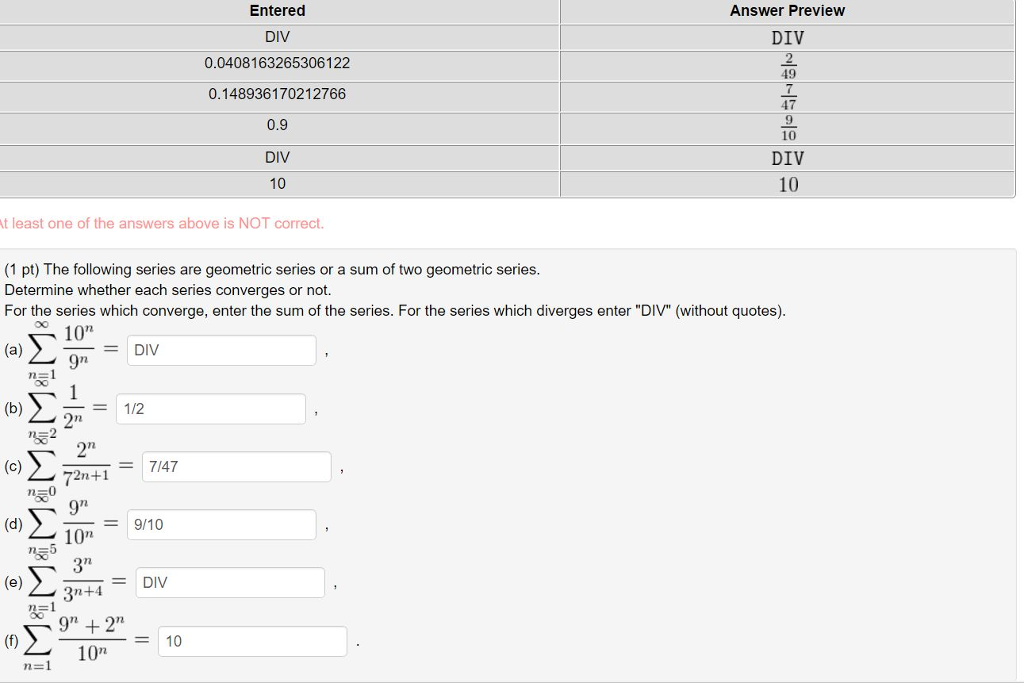Click the 0.148936170212766 entered value cell
This screenshot has width=1024, height=683.
click(x=277, y=95)
